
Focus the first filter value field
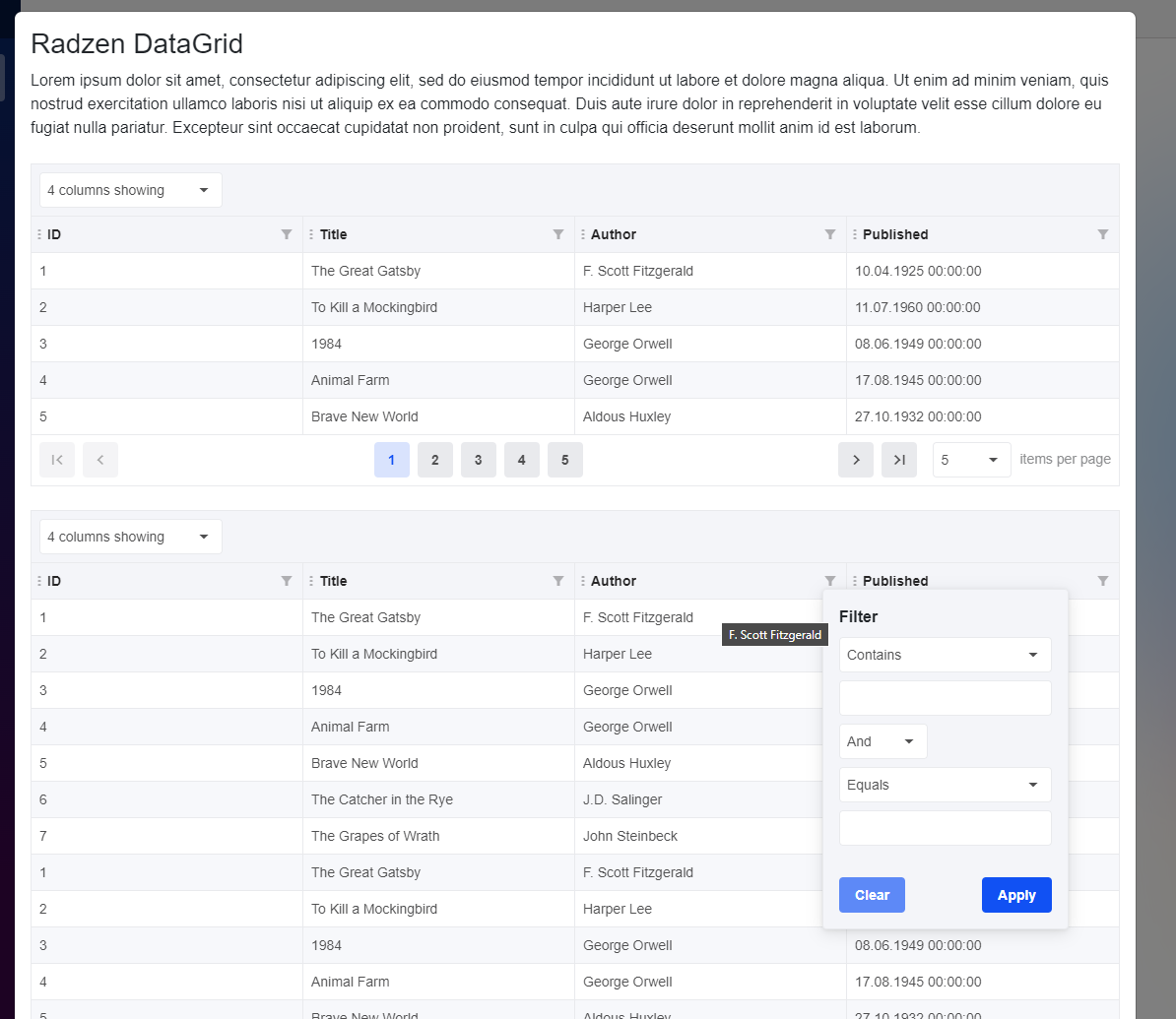pos(945,698)
